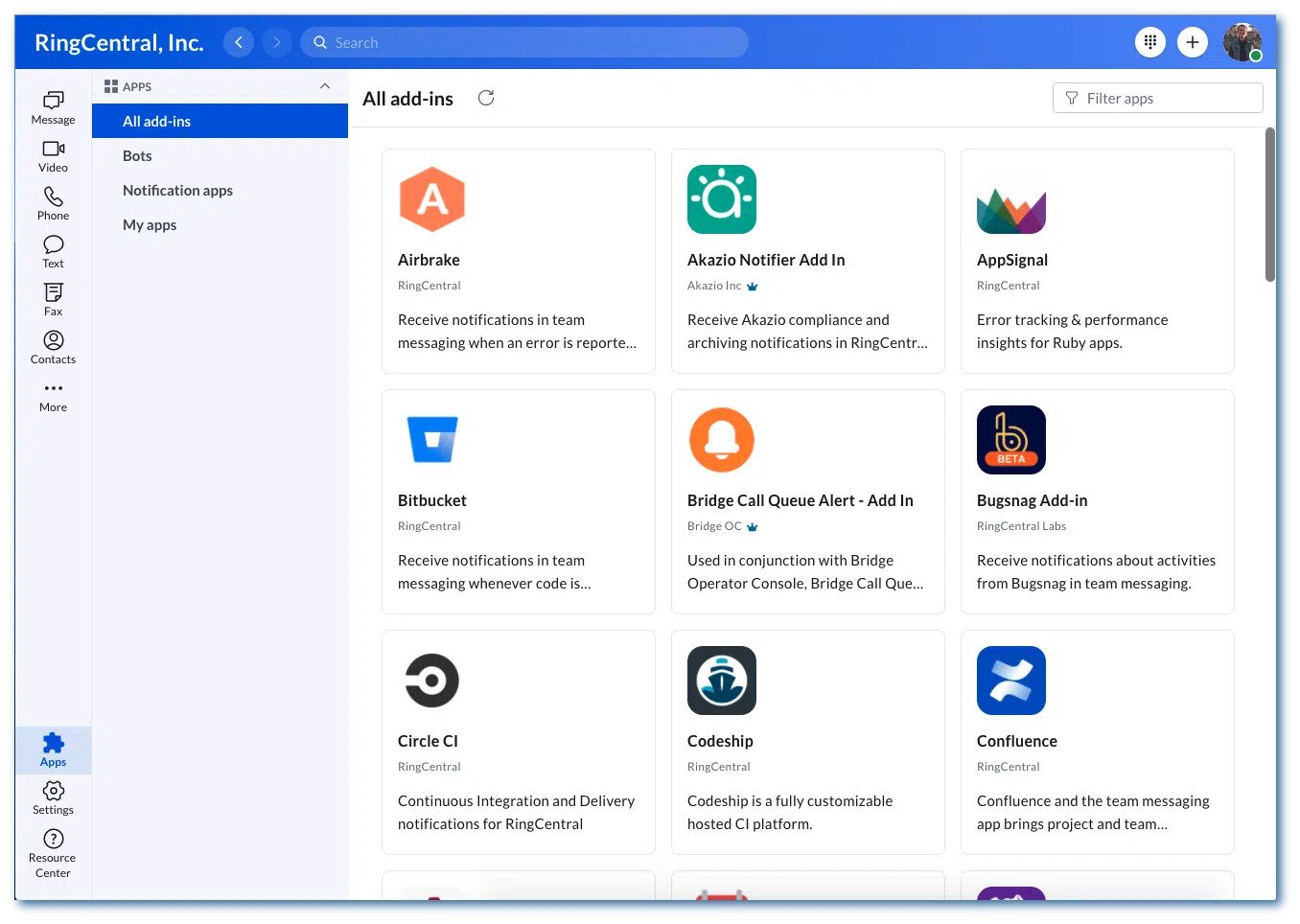Screen dimensions: 1300x924
Task: Select Notification apps in the menu
Action: coord(177,191)
